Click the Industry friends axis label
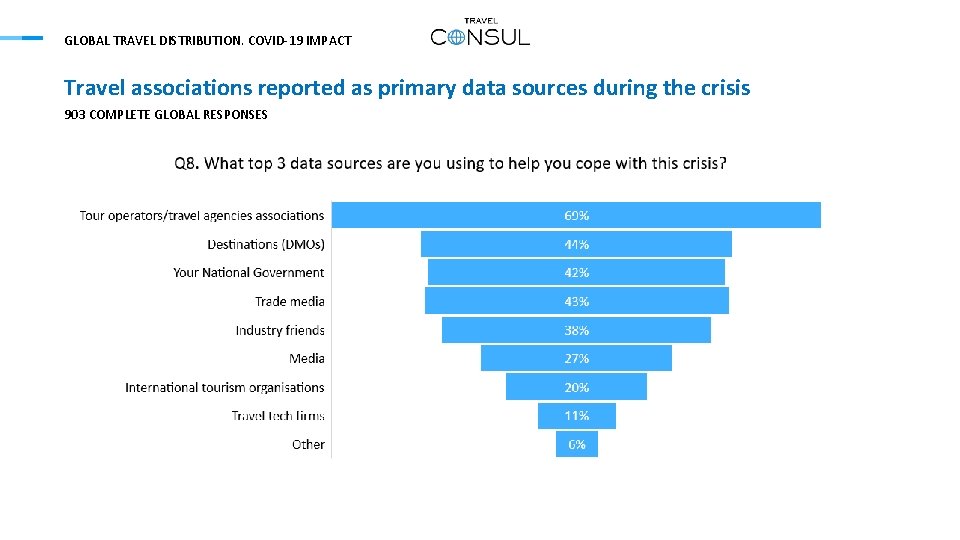960x540 pixels. pyautogui.click(x=280, y=330)
